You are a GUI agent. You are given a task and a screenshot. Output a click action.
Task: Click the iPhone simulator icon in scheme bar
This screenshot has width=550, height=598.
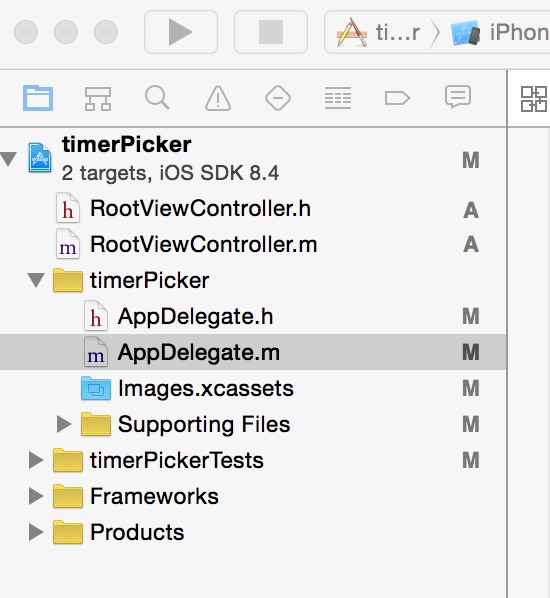(465, 33)
